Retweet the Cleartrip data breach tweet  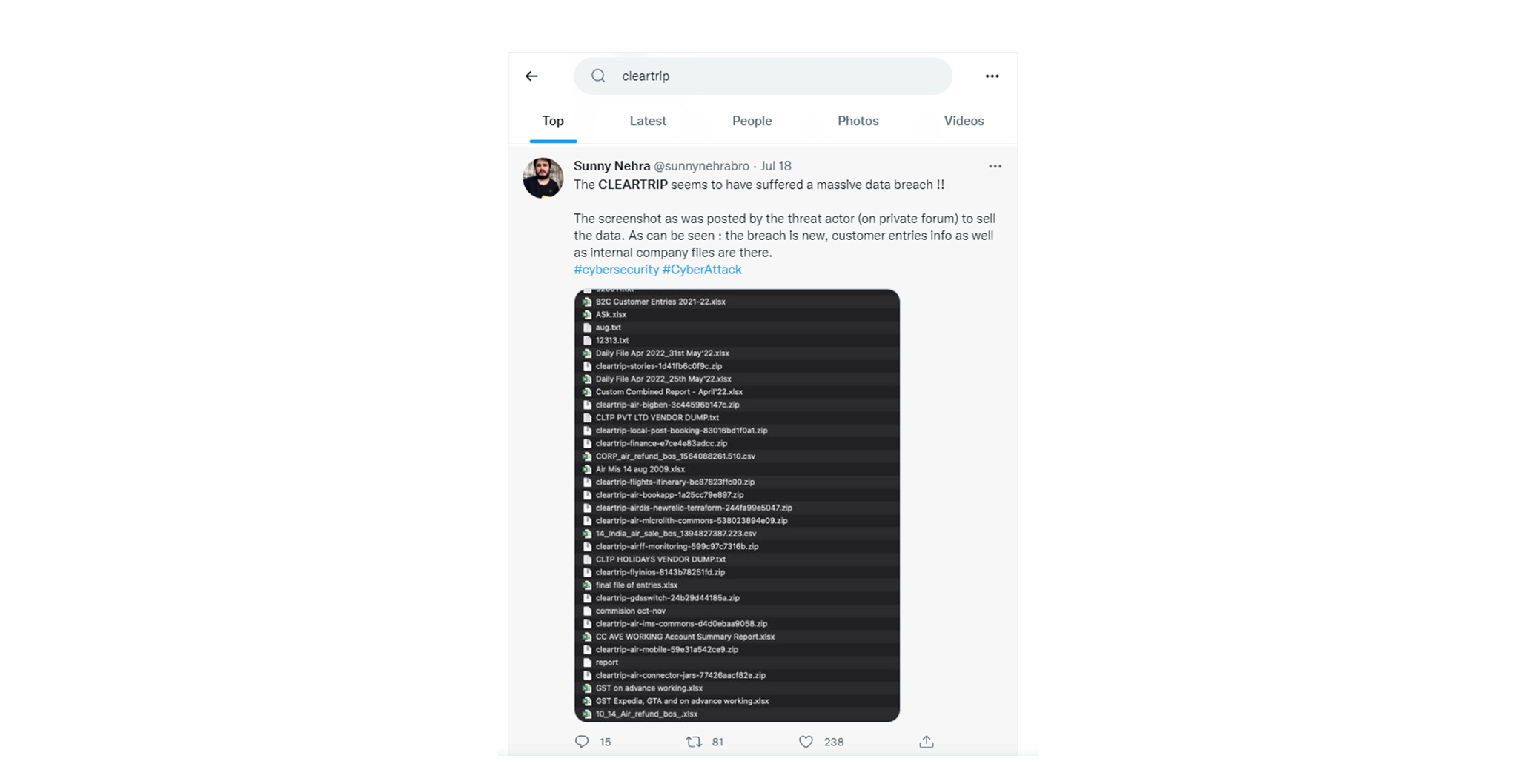pyautogui.click(x=694, y=742)
